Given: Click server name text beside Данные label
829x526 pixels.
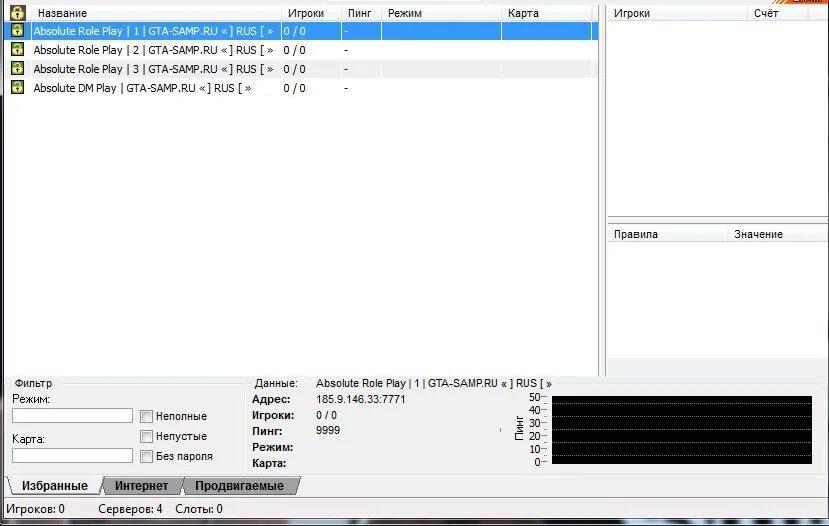Looking at the screenshot, I should pos(434,383).
